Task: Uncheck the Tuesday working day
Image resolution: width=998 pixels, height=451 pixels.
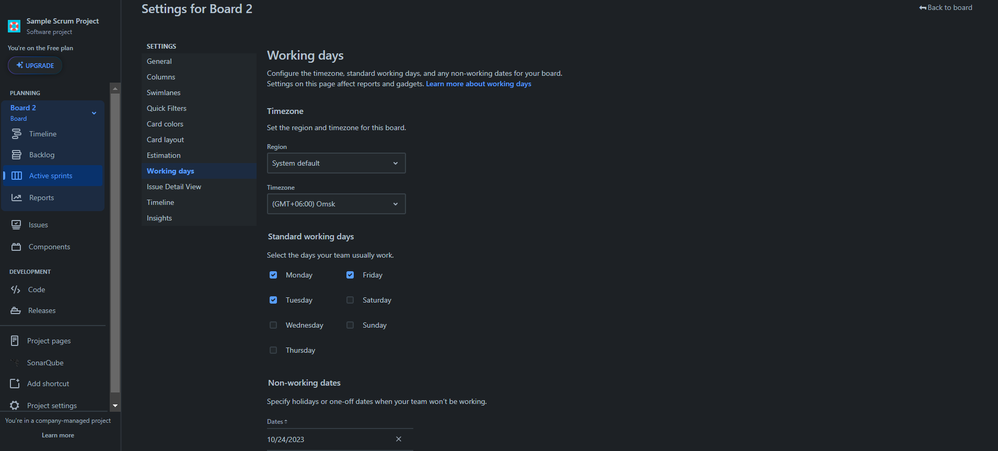Action: click(x=273, y=300)
